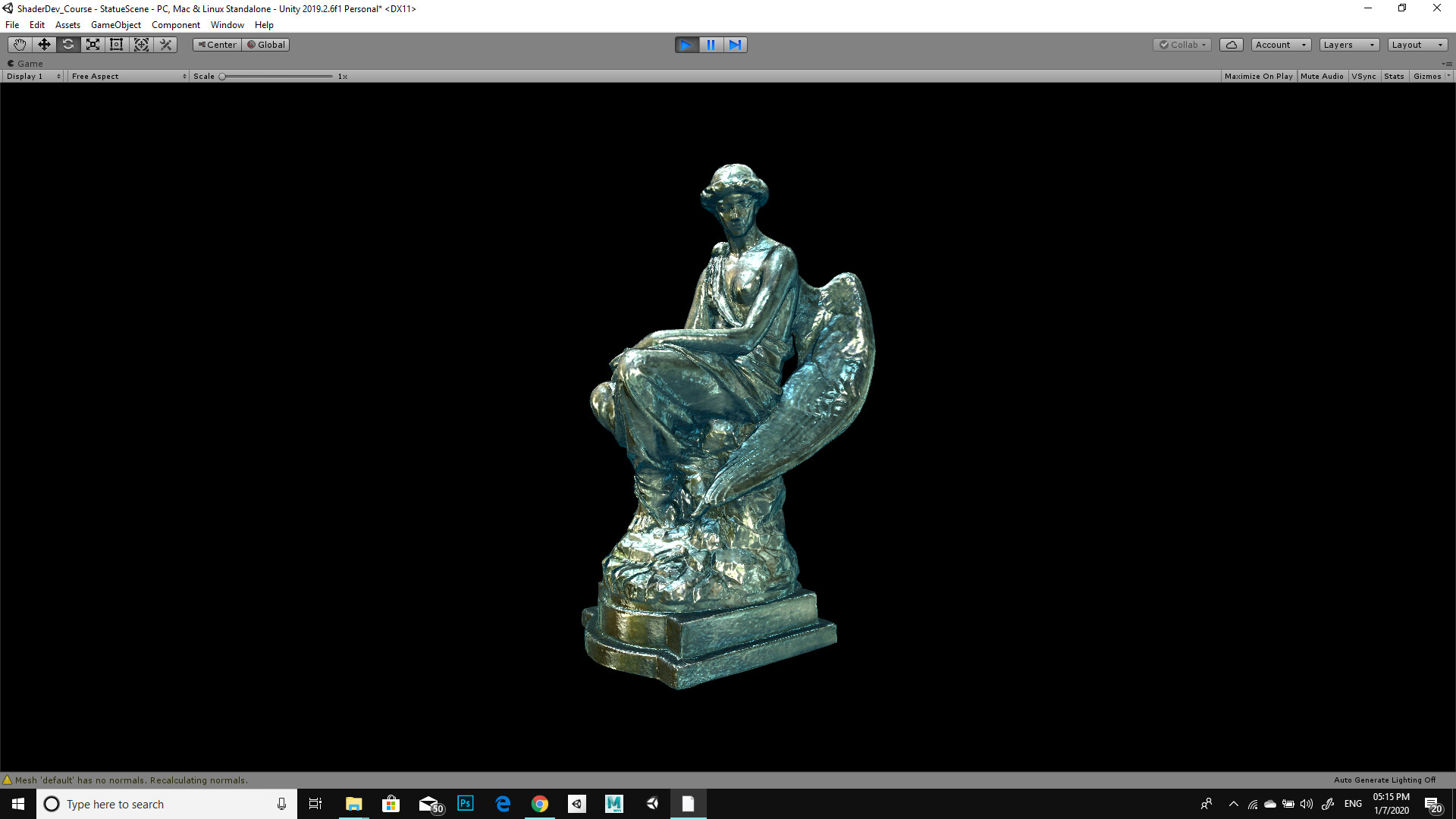
Task: Enable VSync in the Game view
Action: point(1364,76)
